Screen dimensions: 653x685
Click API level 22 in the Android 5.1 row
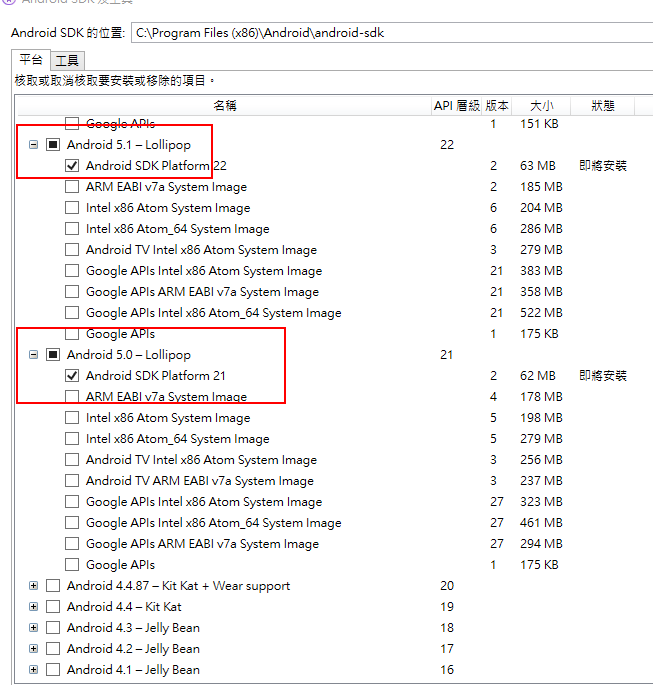447,145
